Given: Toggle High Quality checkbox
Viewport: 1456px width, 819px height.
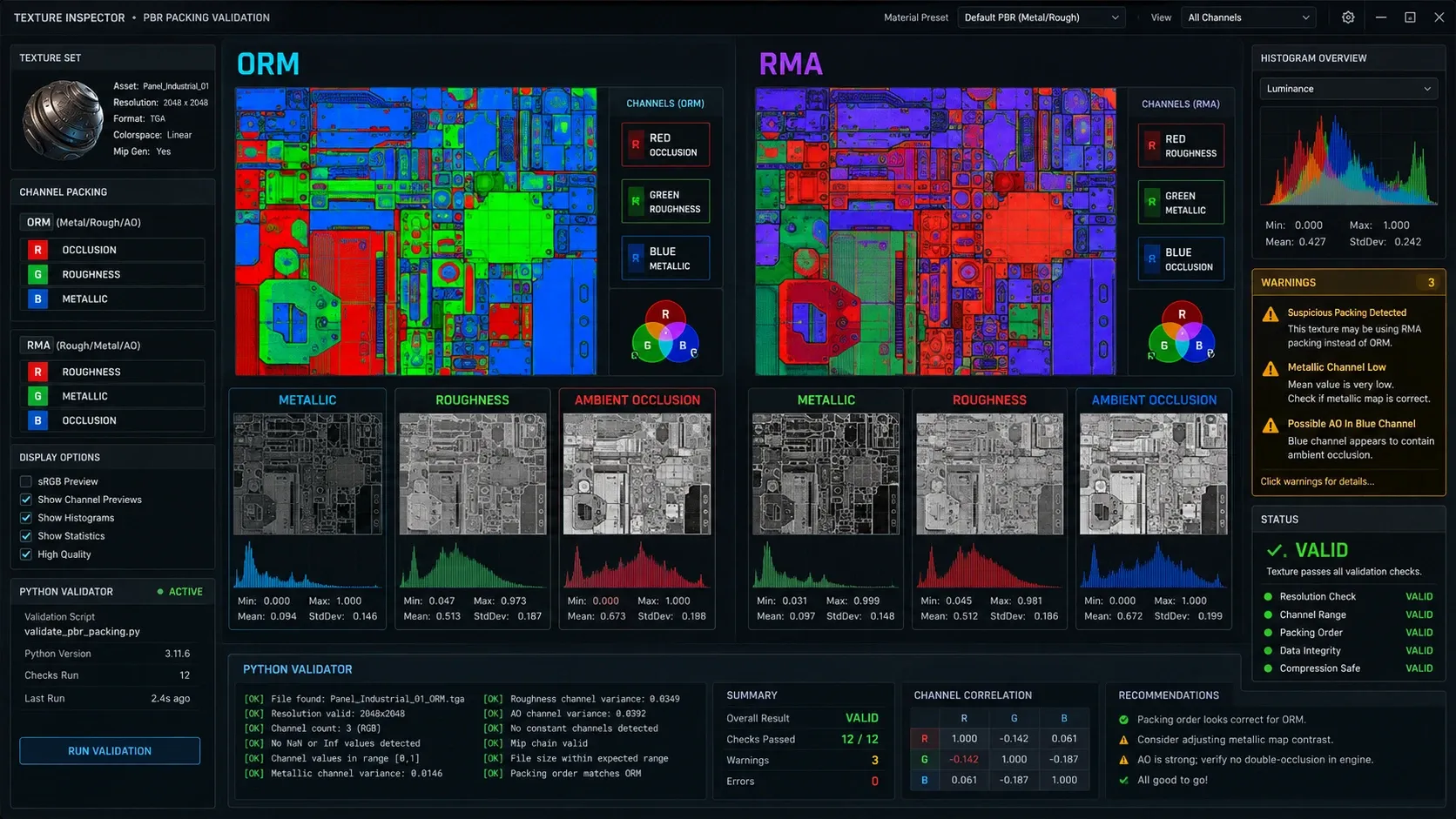Looking at the screenshot, I should (26, 554).
